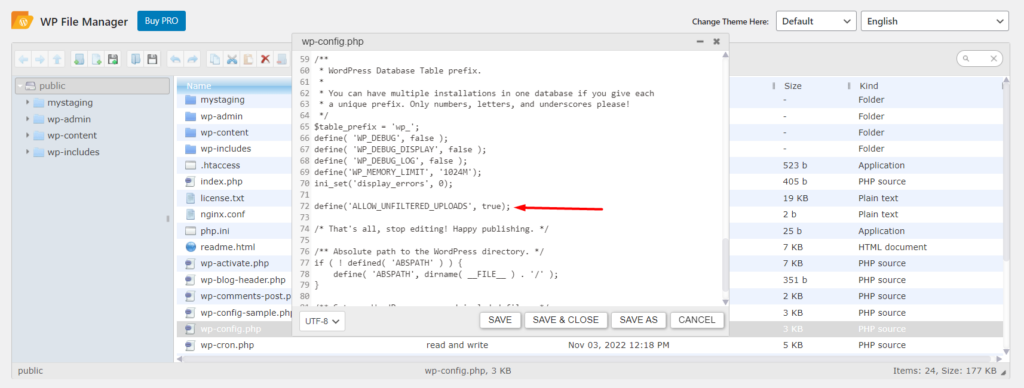The image size is (1024, 388).
Task: Minimize the wp-config.php editor dialog
Action: (700, 41)
